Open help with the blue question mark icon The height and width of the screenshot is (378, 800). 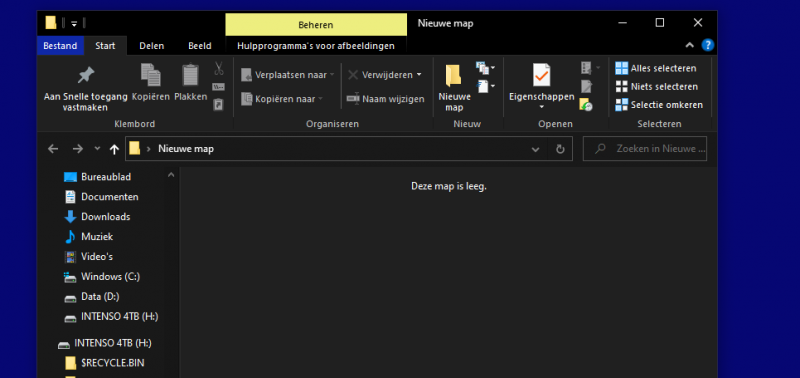click(708, 45)
